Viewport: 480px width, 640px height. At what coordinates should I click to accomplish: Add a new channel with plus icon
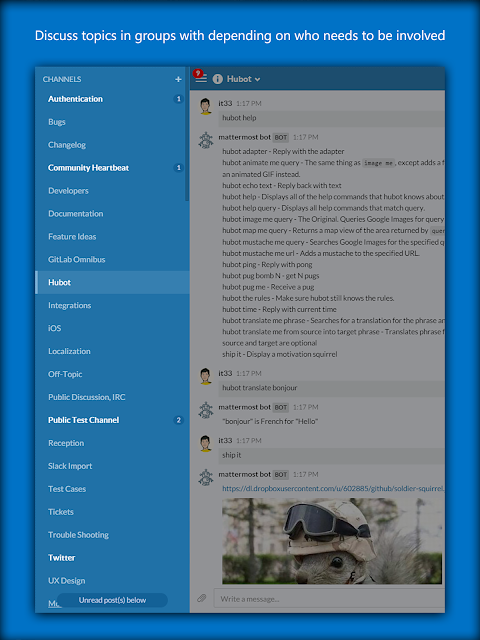pyautogui.click(x=178, y=79)
